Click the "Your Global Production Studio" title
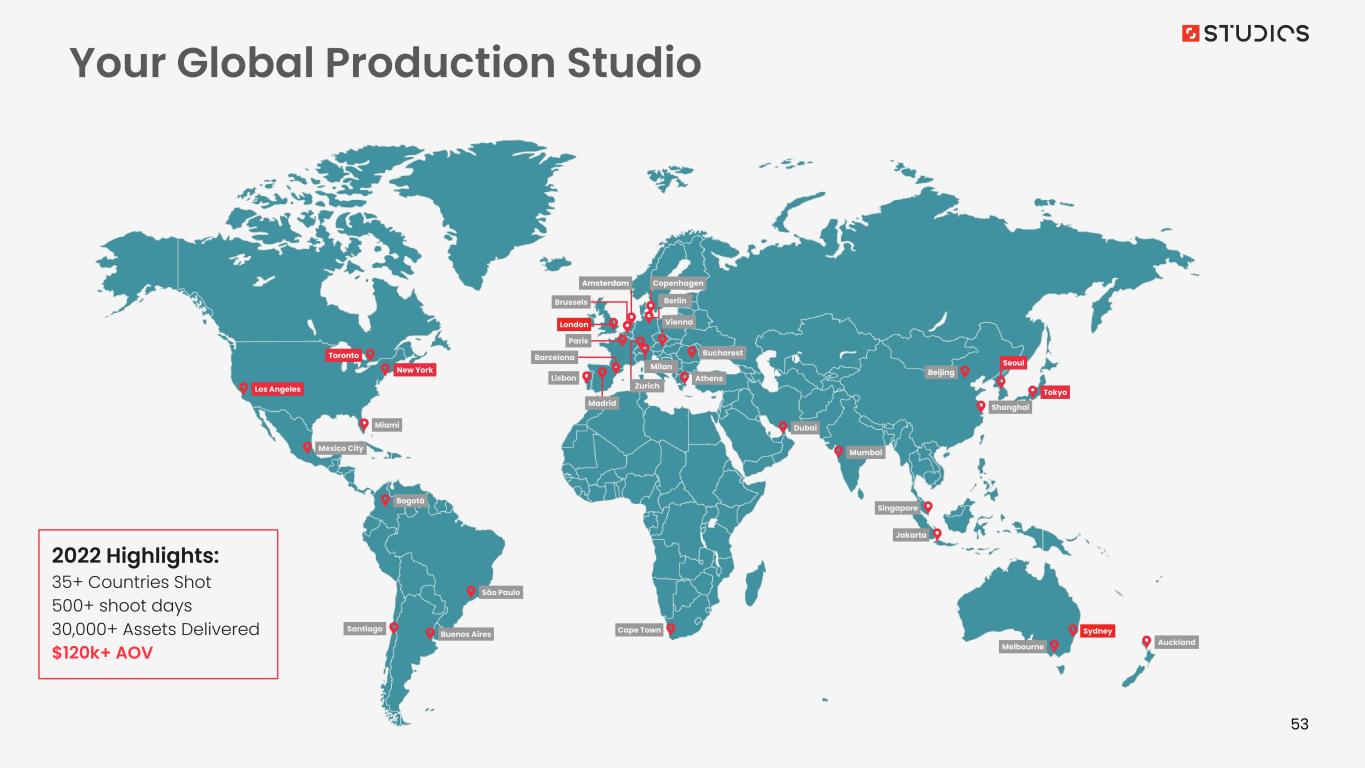 coord(385,62)
